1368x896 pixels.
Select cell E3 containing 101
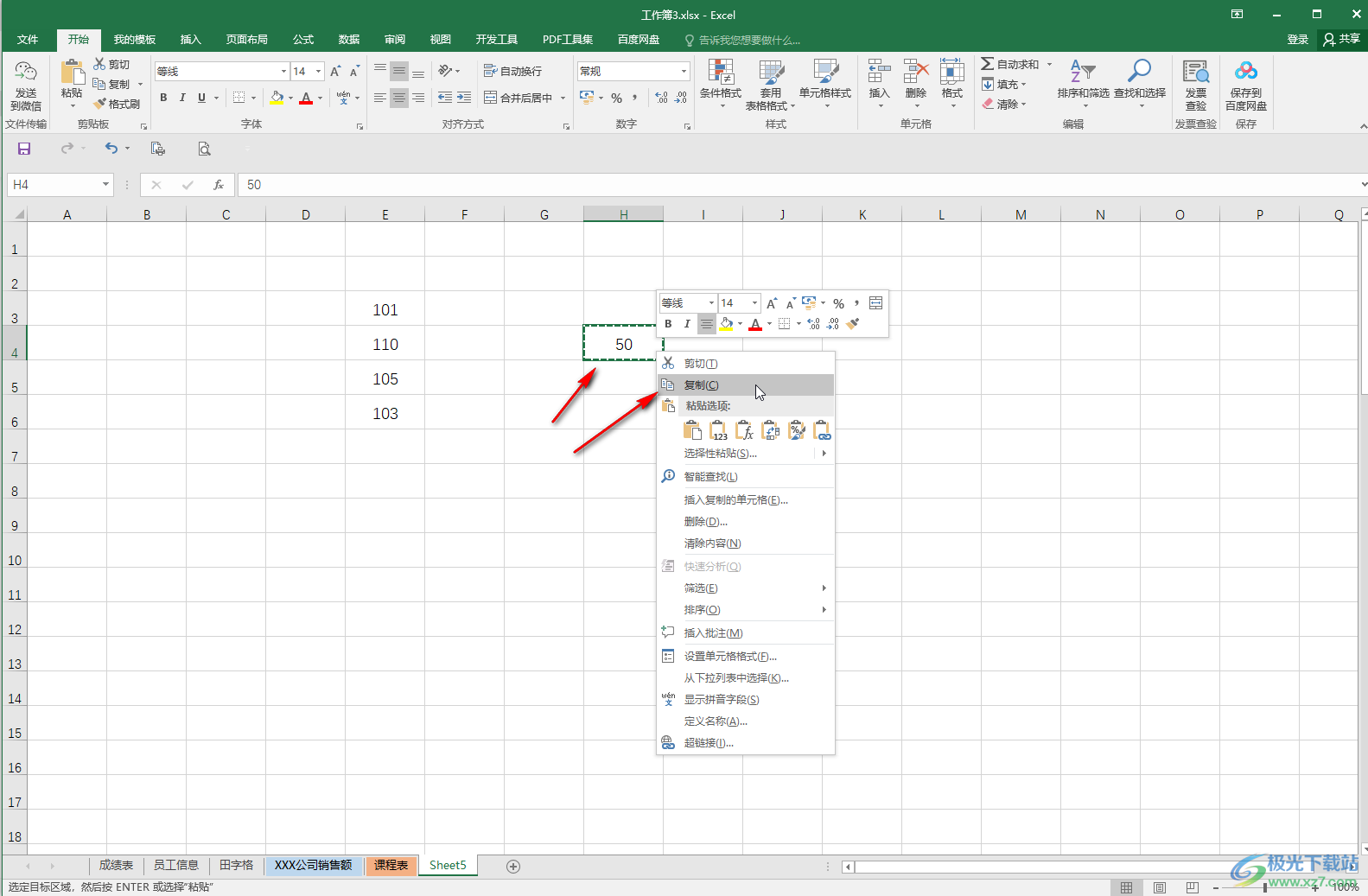coord(385,309)
